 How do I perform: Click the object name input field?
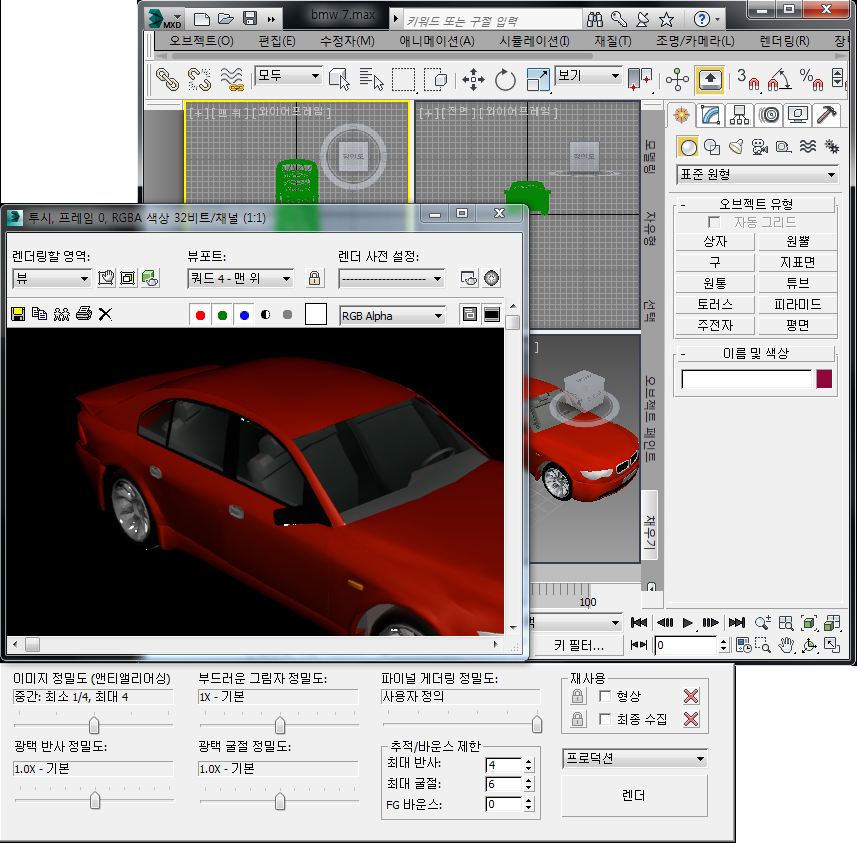[x=747, y=379]
